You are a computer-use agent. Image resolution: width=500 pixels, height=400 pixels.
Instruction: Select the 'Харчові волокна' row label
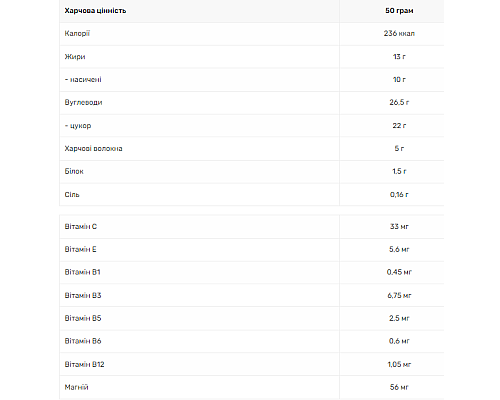[x=93, y=149]
